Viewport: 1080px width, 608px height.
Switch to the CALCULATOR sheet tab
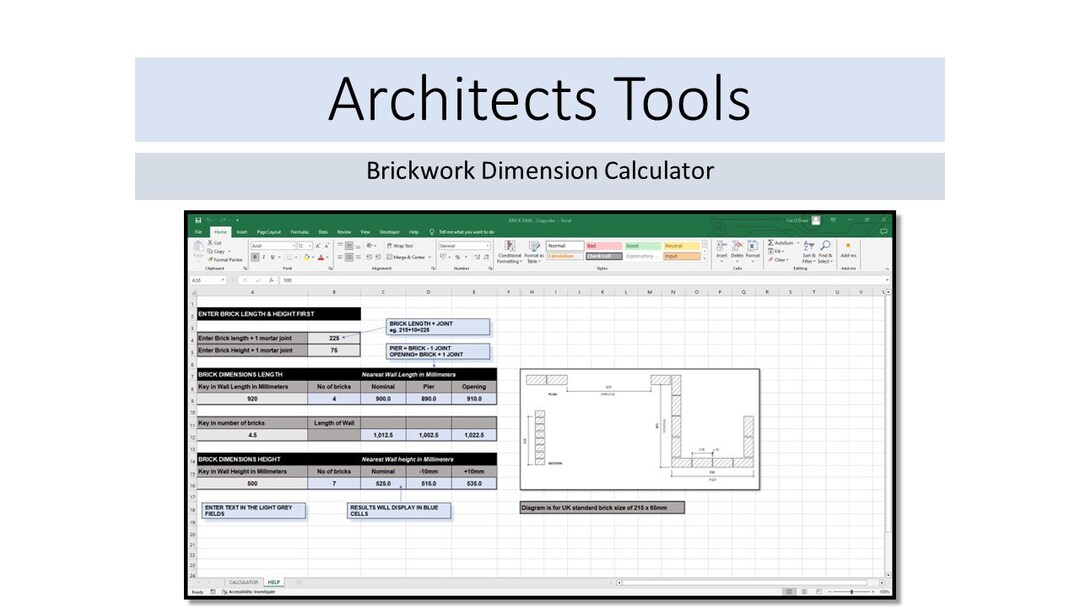point(243,582)
